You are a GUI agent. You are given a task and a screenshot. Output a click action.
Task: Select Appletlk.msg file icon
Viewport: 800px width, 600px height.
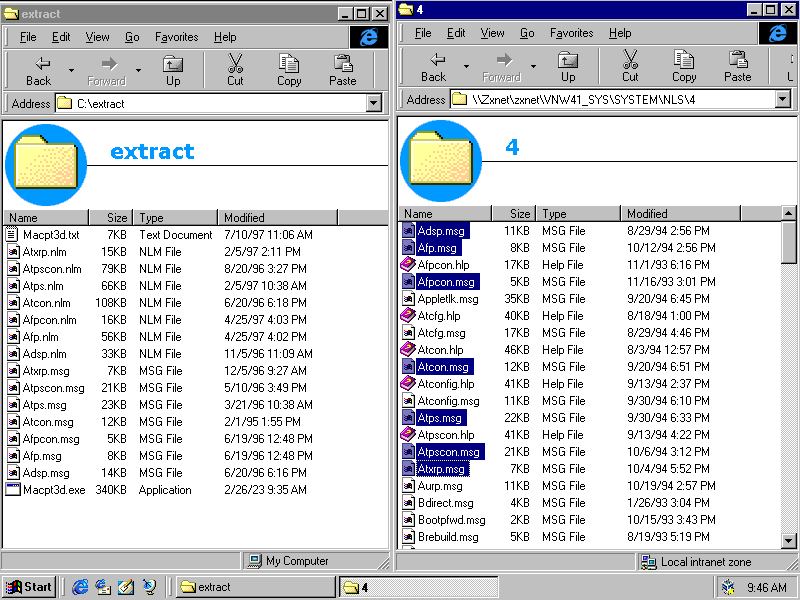[x=408, y=298]
